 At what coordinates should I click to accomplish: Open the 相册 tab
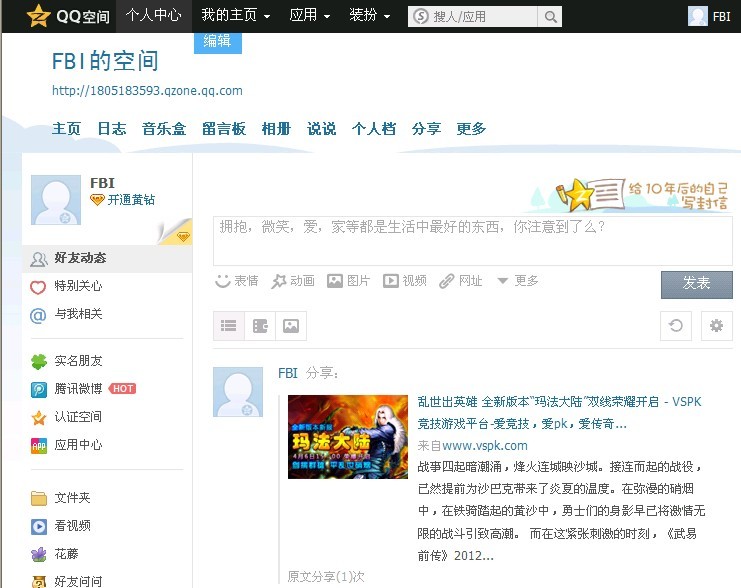coord(276,129)
